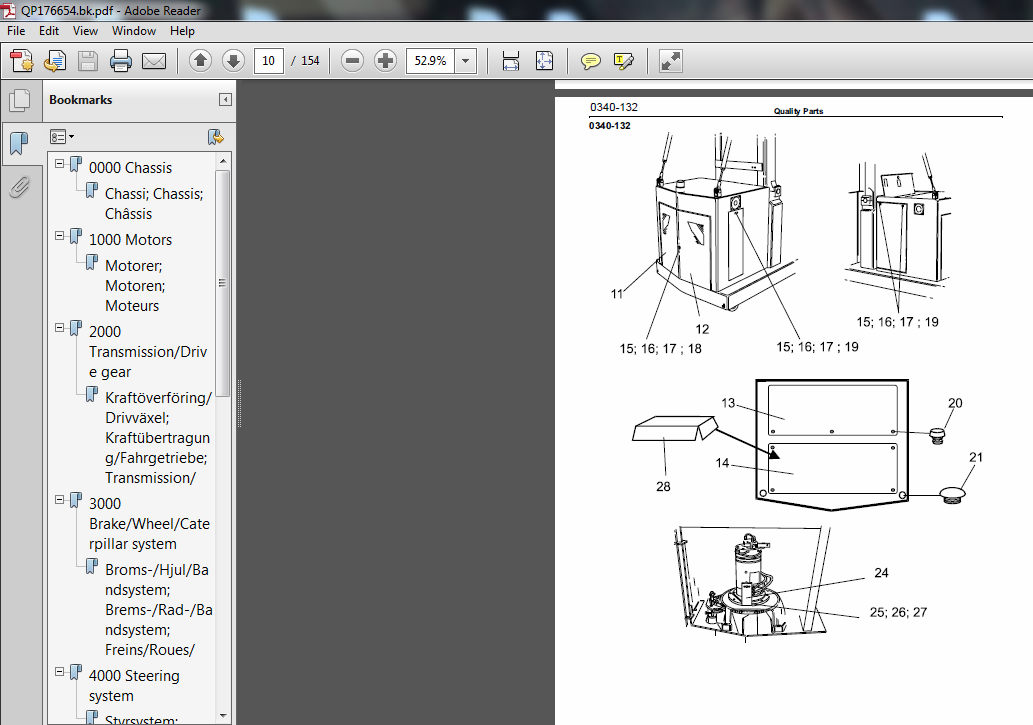Open the zoom level dropdown arrow
This screenshot has width=1033, height=725.
pyautogui.click(x=465, y=61)
